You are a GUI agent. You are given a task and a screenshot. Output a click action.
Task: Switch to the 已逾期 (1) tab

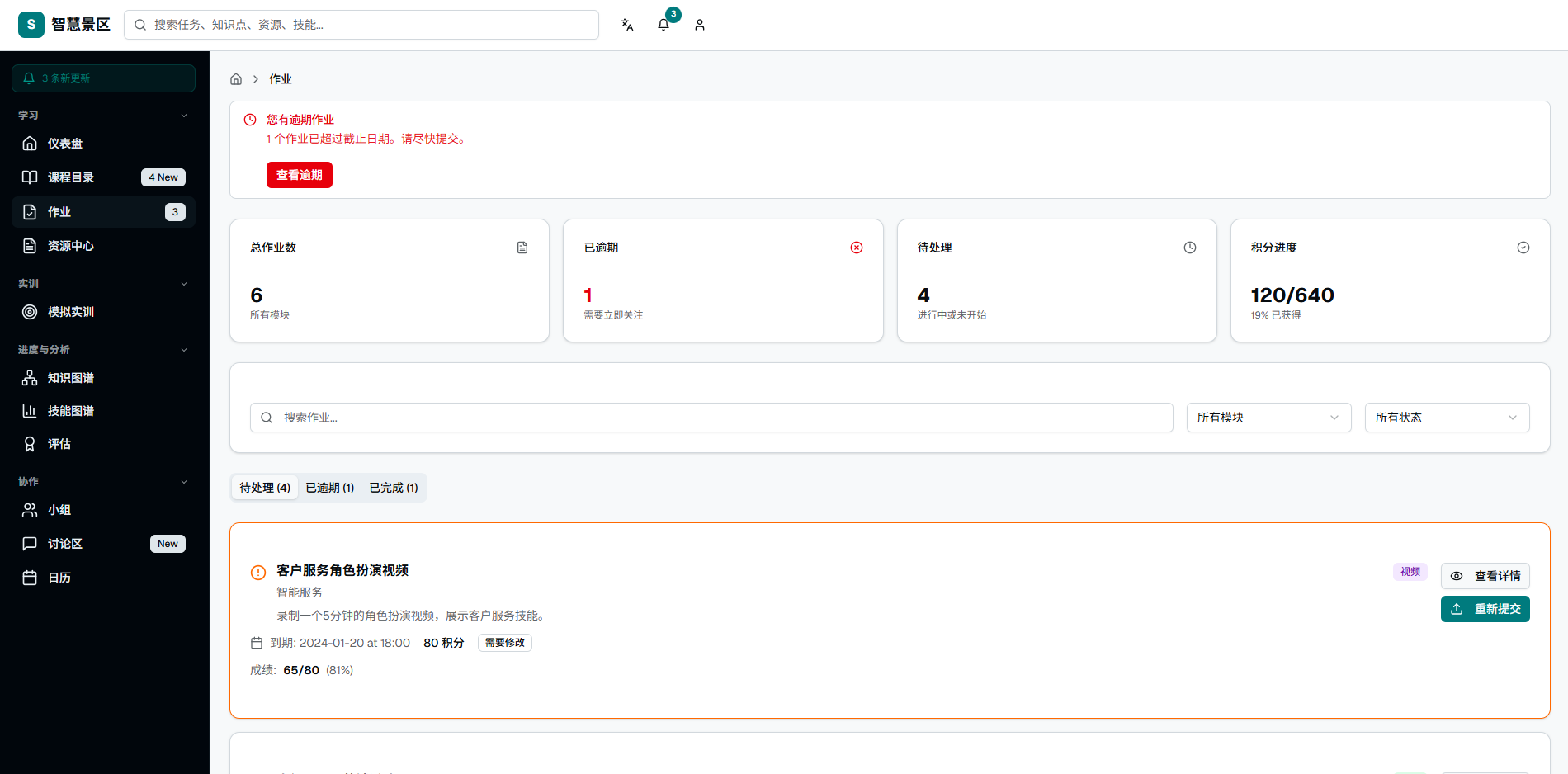330,488
